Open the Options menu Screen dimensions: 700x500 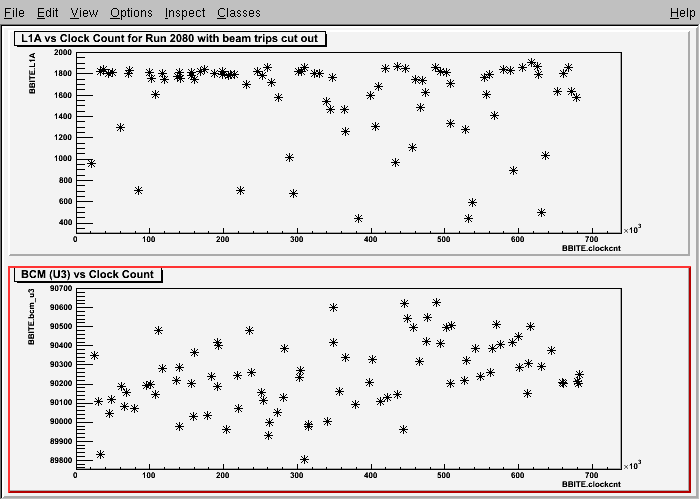(x=131, y=13)
